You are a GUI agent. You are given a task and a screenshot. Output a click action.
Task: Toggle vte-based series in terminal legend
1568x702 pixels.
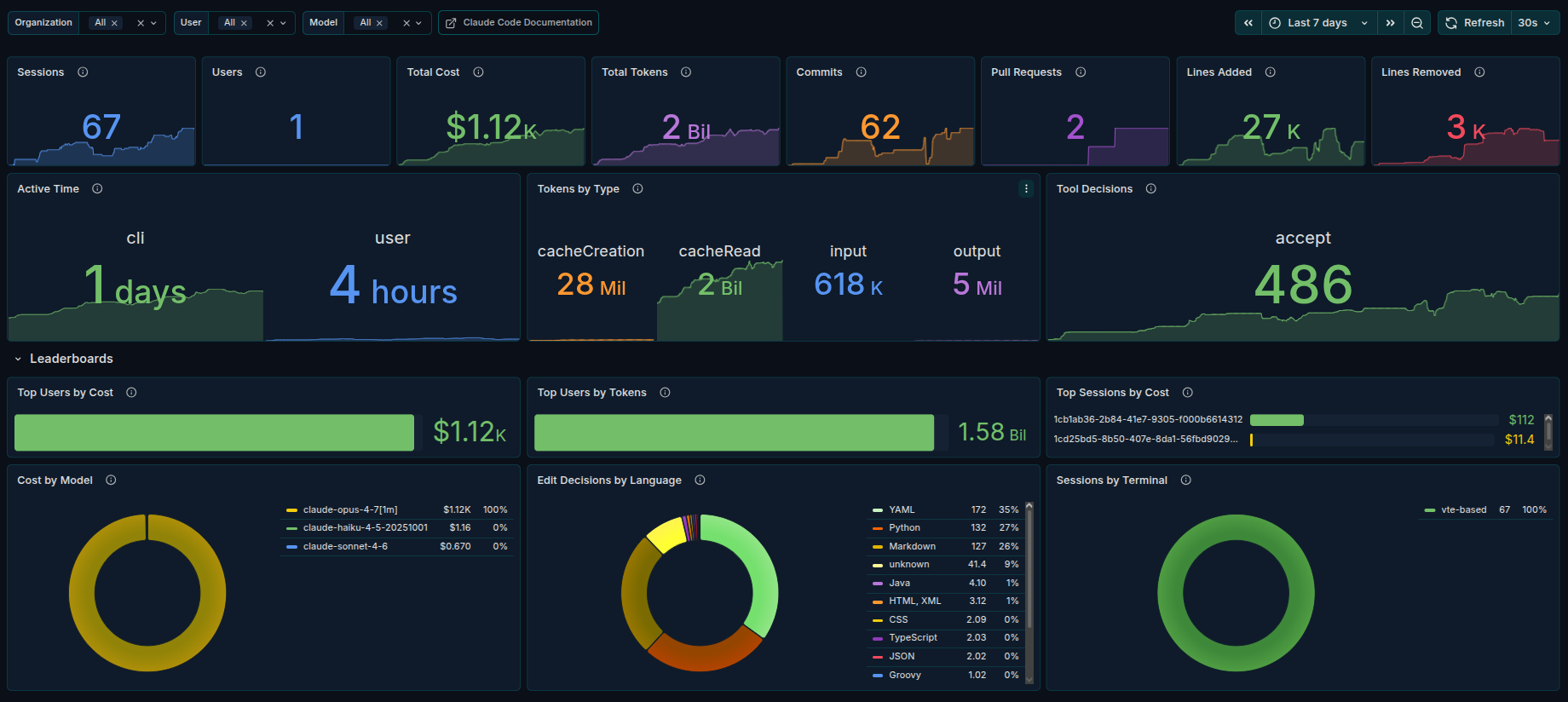pyautogui.click(x=1464, y=510)
